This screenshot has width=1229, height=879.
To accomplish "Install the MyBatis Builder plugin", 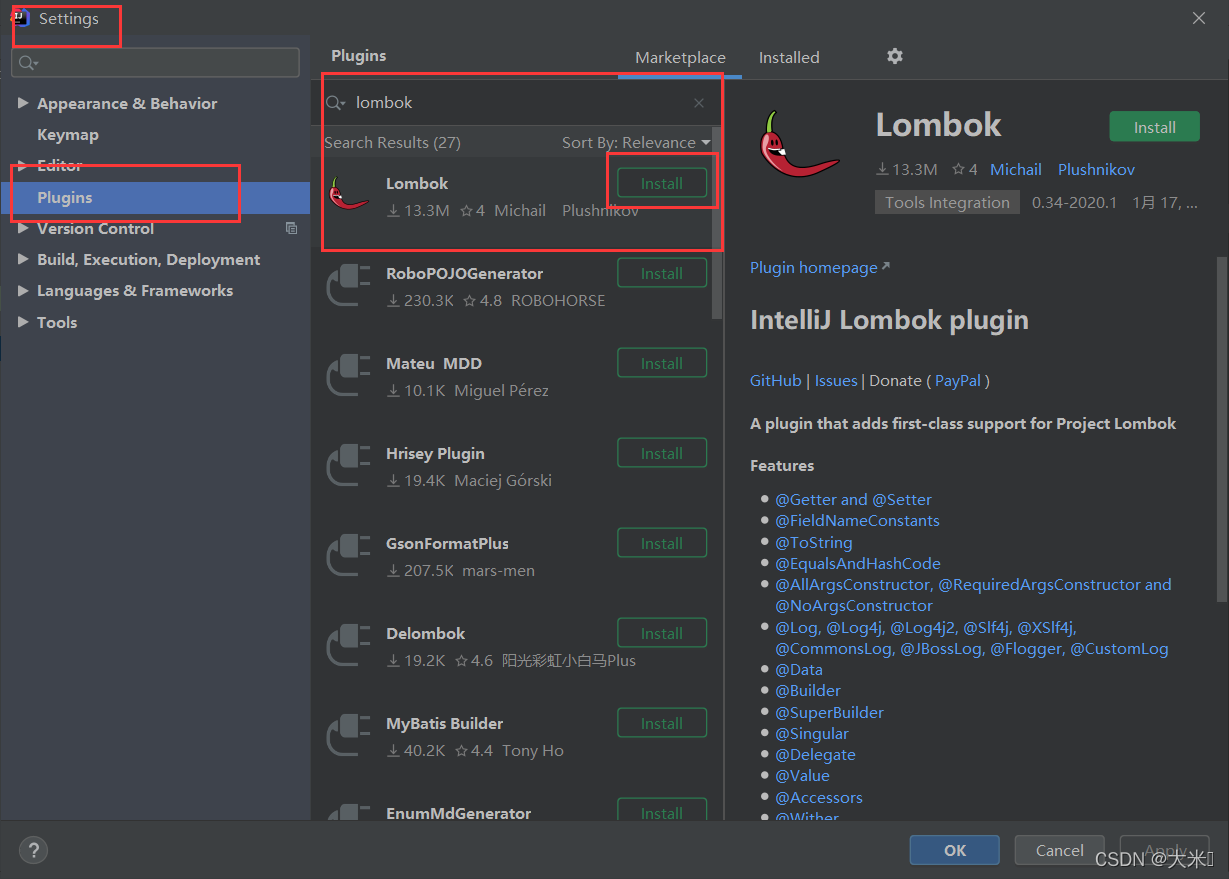I will pos(662,723).
